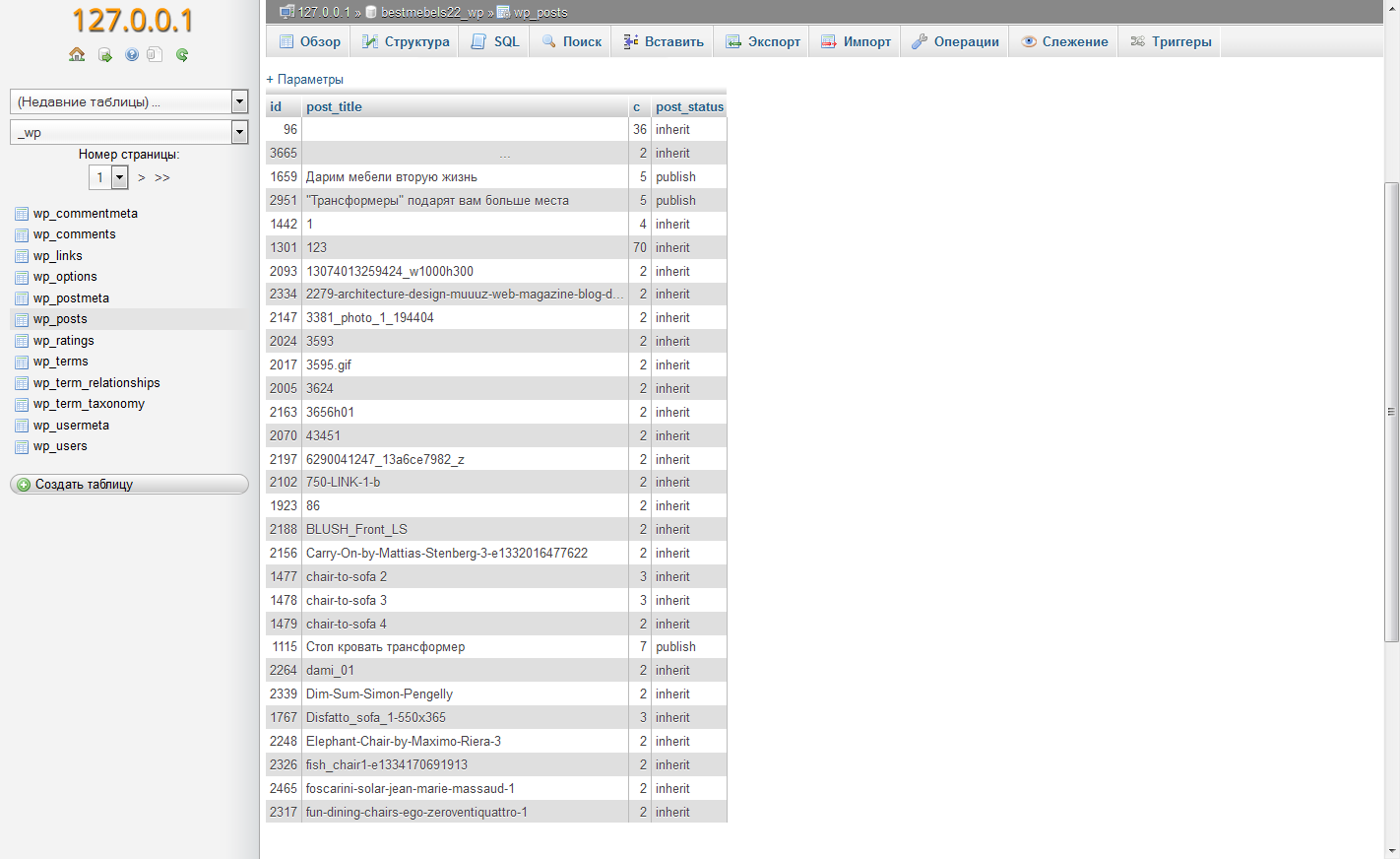The image size is (1400, 859).
Task: Switch to the Структура tab
Action: (x=406, y=41)
